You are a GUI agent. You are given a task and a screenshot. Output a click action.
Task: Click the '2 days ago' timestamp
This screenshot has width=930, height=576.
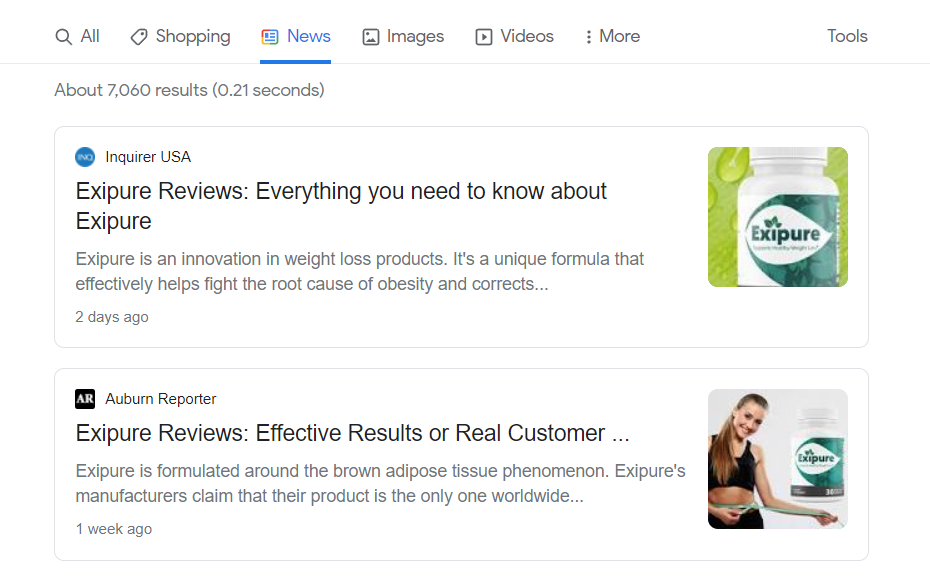[111, 316]
